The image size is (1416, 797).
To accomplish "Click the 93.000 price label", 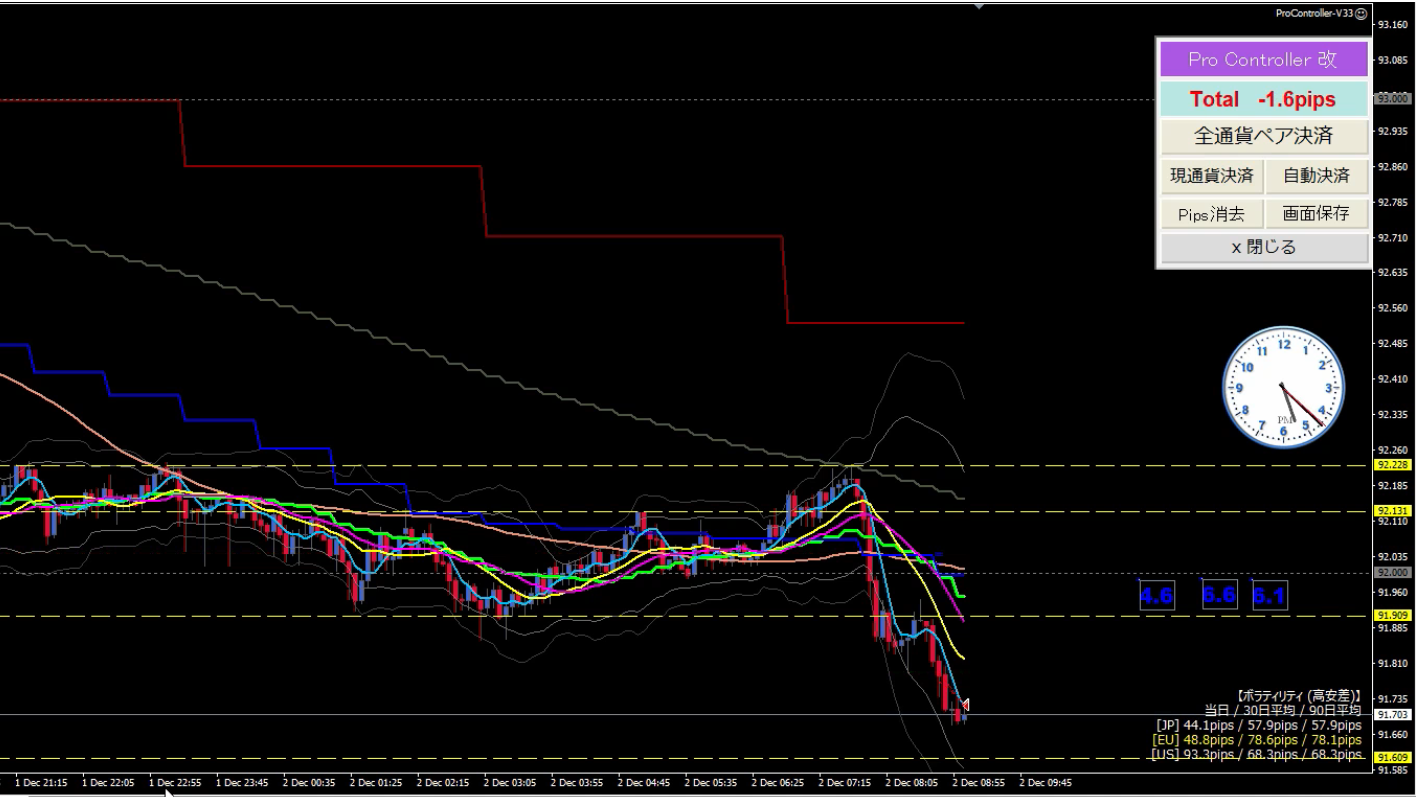I will [1391, 99].
